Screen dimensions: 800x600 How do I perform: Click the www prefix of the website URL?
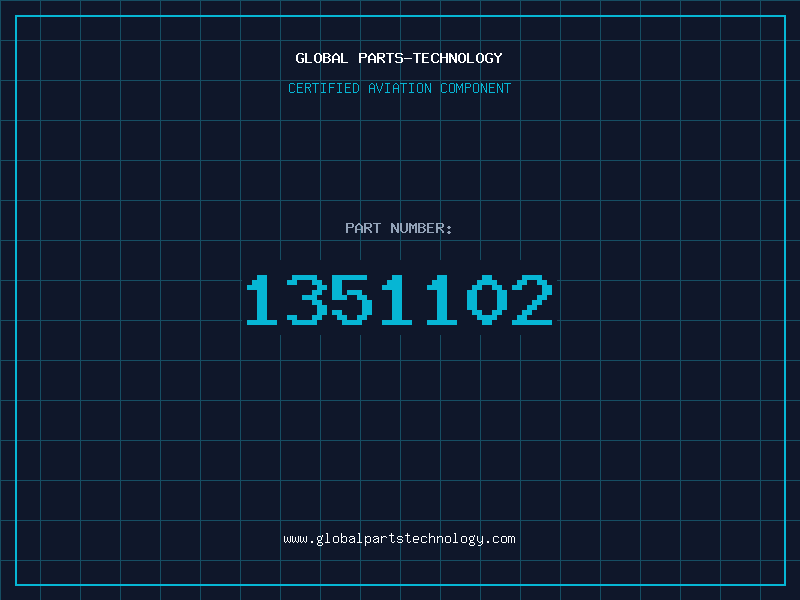tap(295, 539)
